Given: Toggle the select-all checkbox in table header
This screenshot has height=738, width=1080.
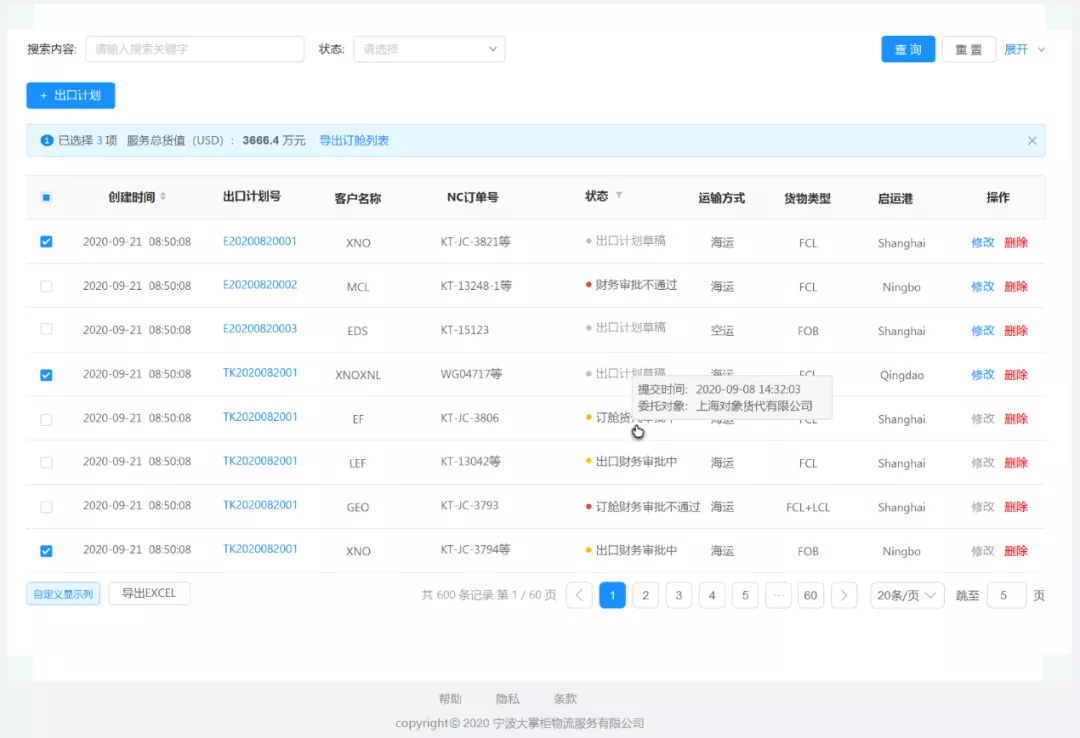Looking at the screenshot, I should pos(46,197).
